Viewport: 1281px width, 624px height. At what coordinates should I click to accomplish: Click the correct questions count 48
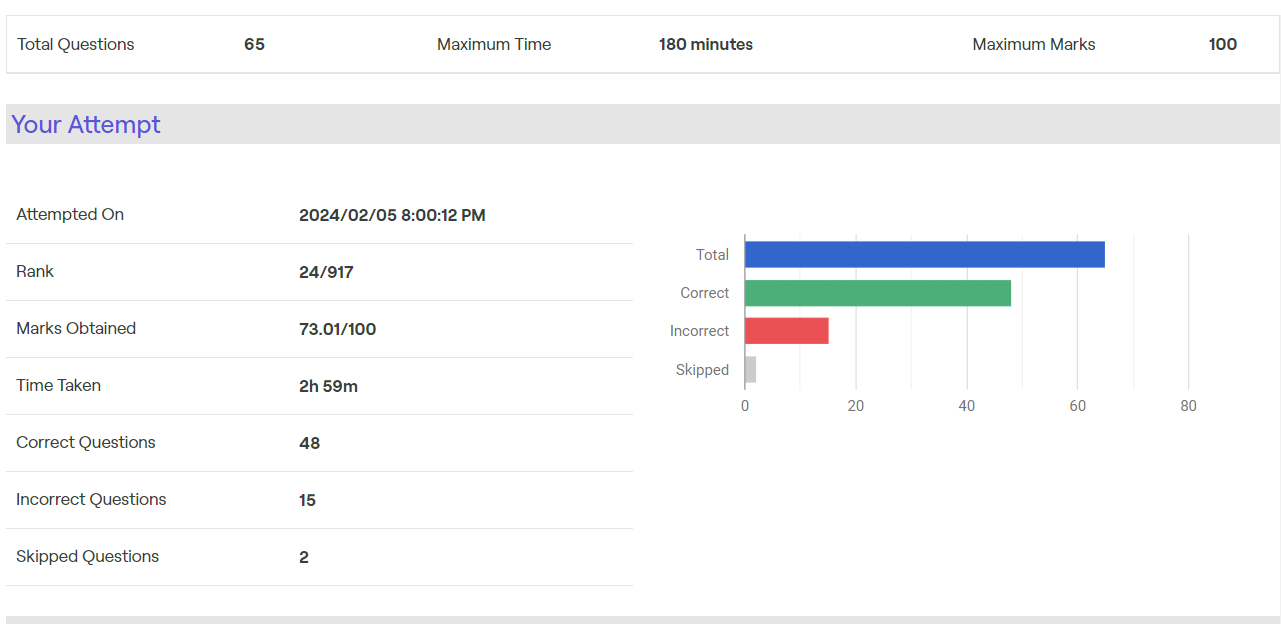309,443
